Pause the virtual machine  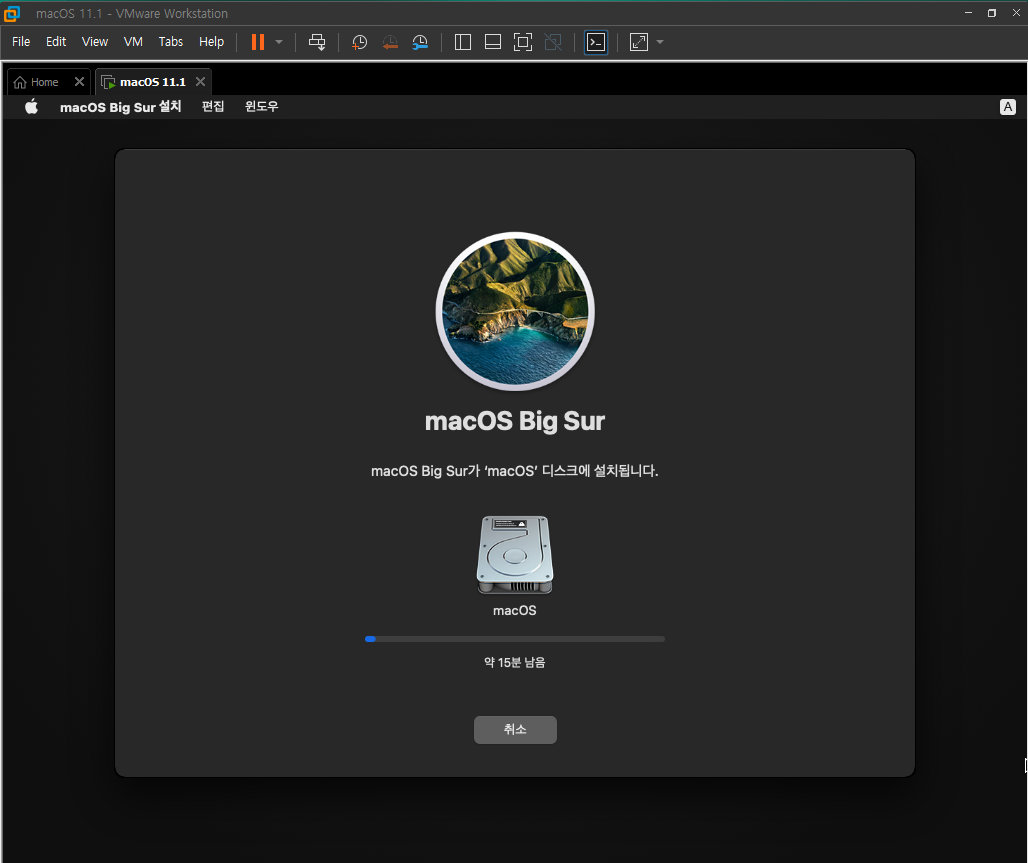(258, 42)
